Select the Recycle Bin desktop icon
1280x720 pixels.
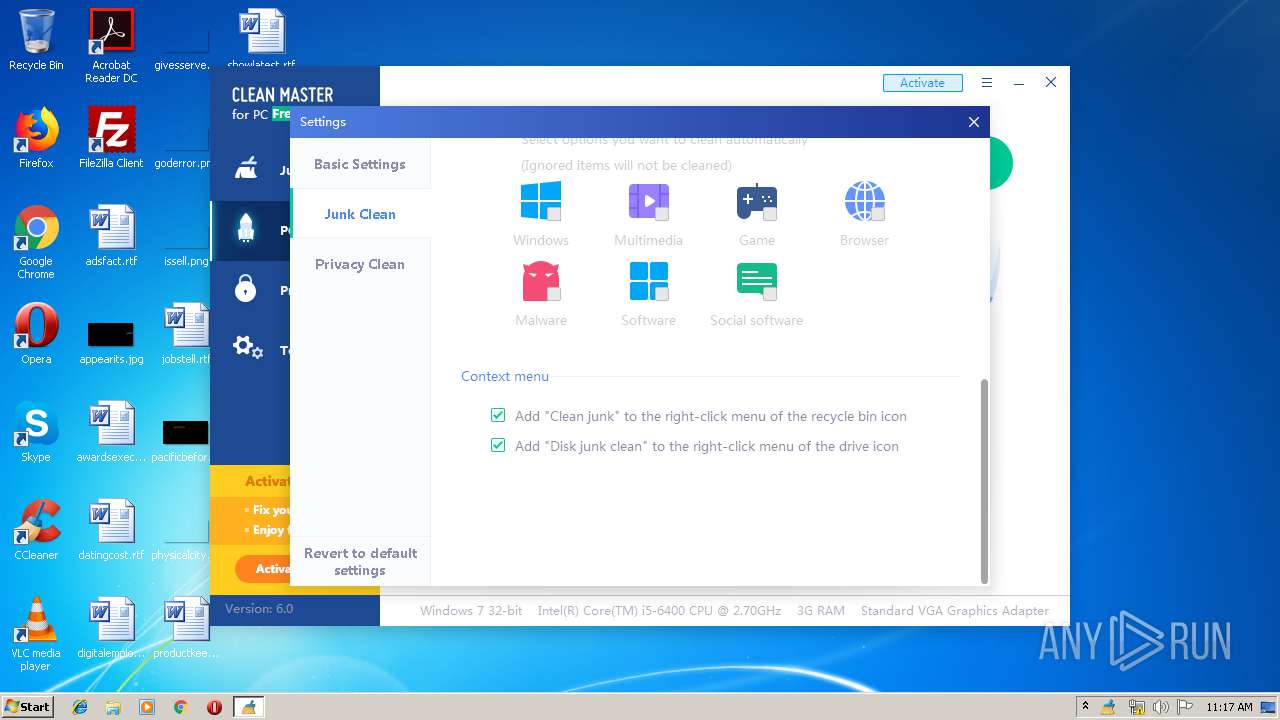pyautogui.click(x=36, y=40)
